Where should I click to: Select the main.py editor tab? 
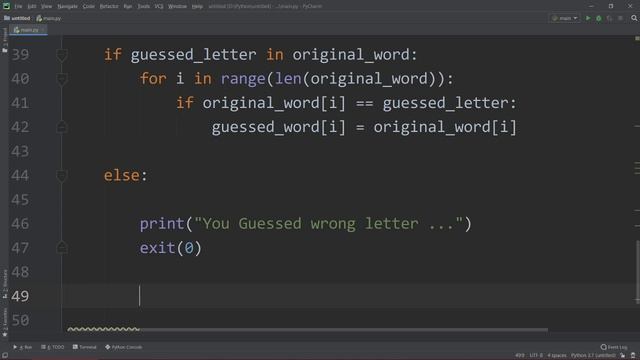(28, 30)
